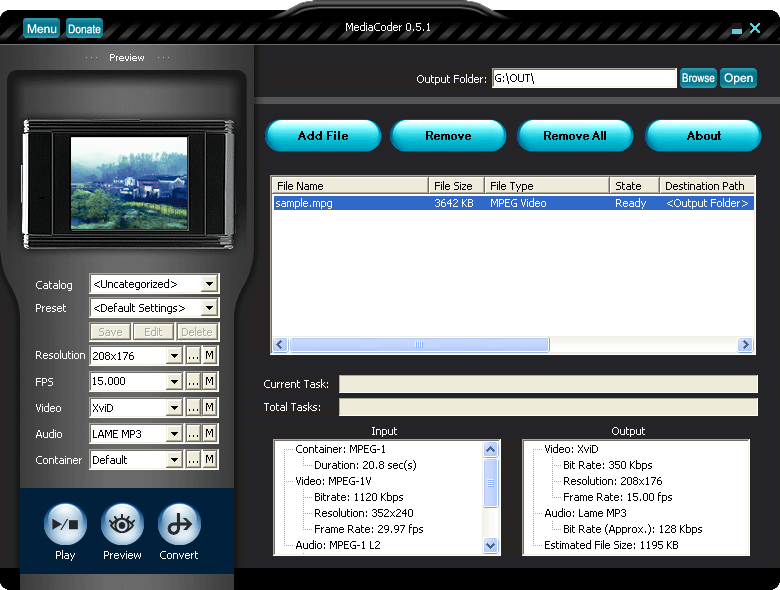780x590 pixels.
Task: Click the Preview eye icon
Action: coord(122,524)
